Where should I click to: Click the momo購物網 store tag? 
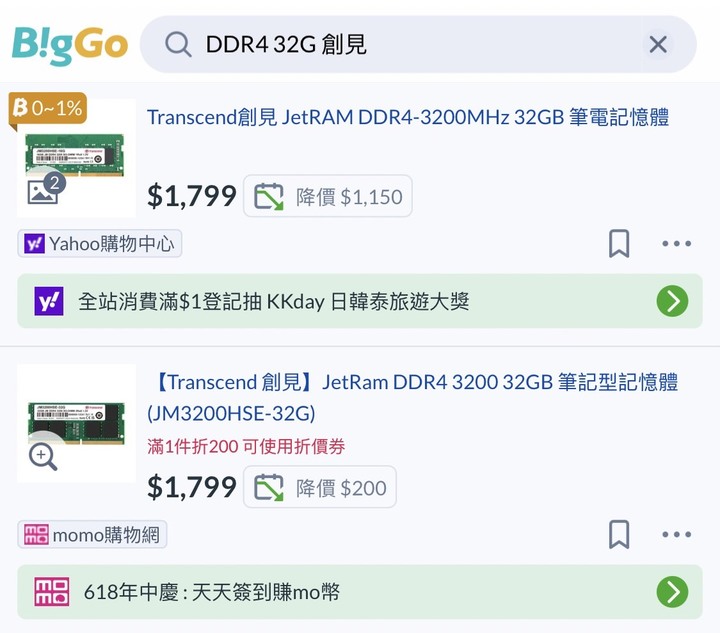[x=92, y=535]
